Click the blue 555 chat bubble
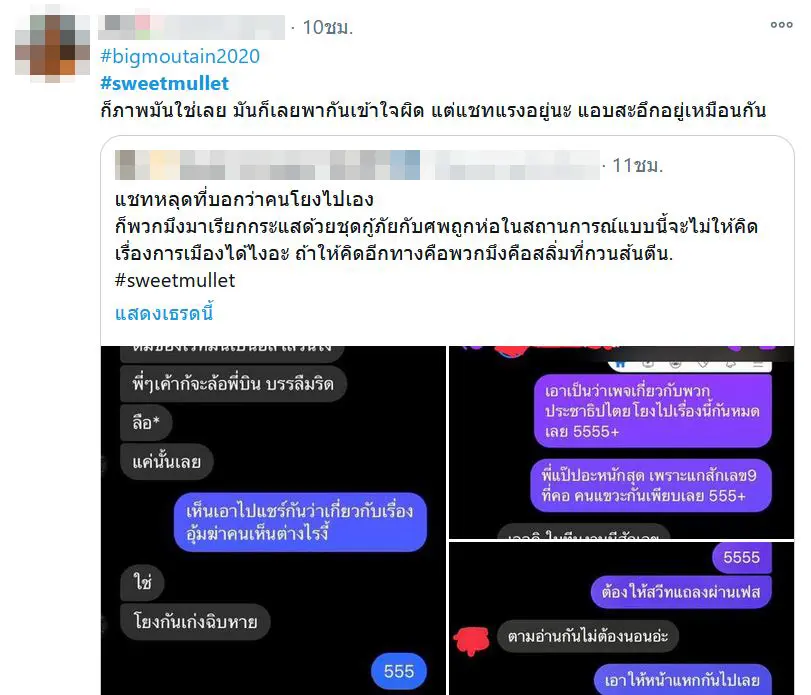811x695 pixels. (x=399, y=671)
